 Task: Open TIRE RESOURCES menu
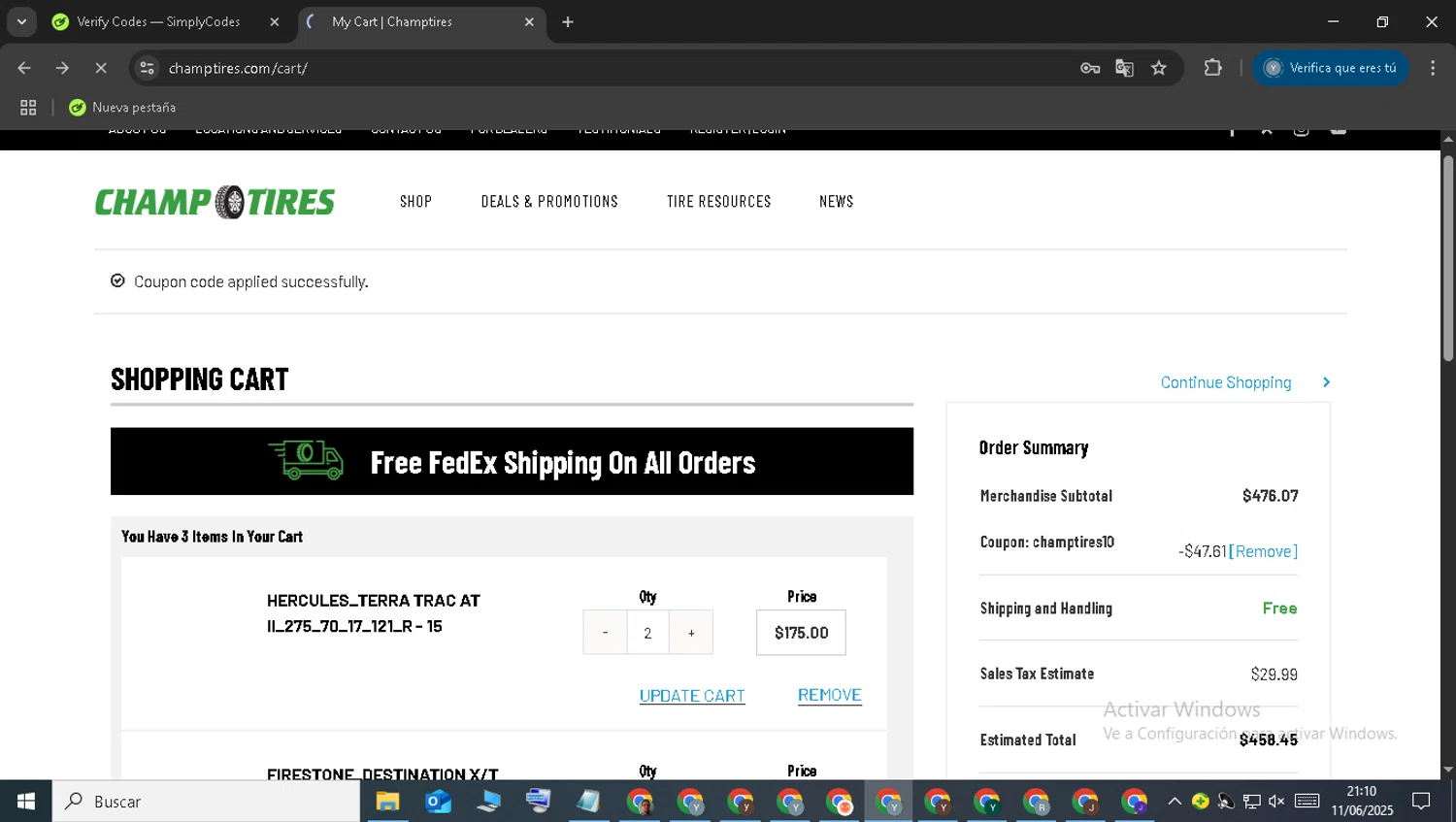[x=718, y=202]
